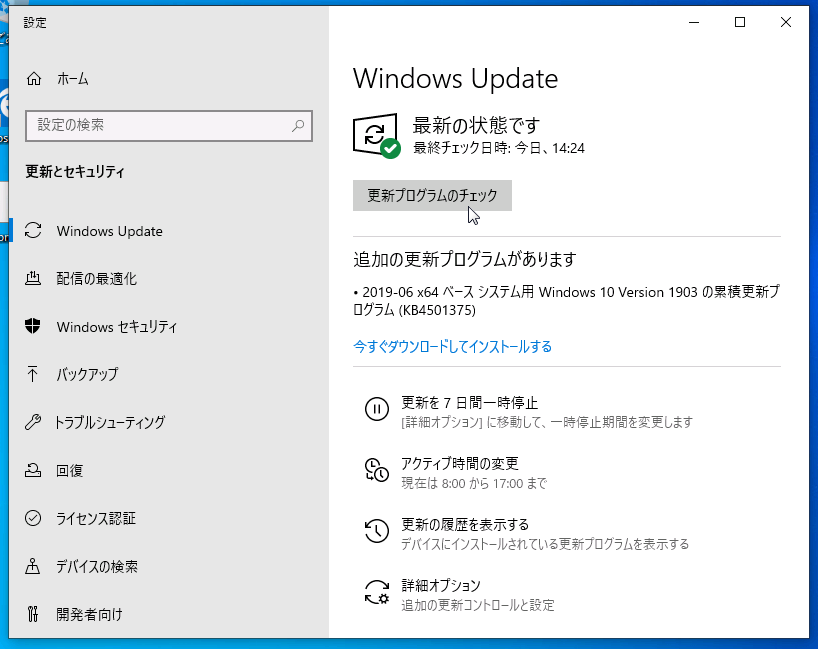This screenshot has width=818, height=649.
Task: Click inside the 設定の検索 search field
Action: click(150, 126)
